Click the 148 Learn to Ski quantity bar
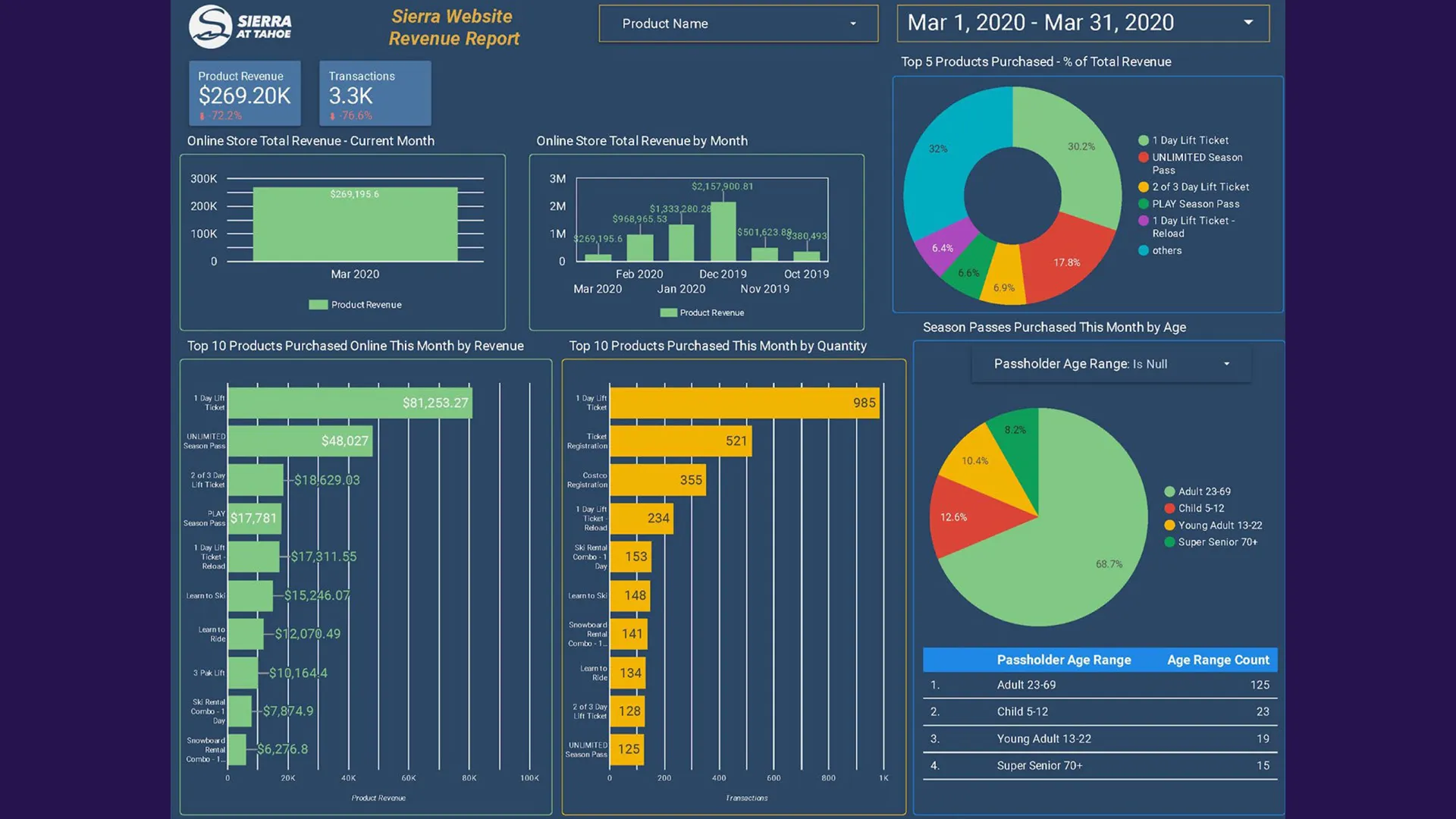This screenshot has height=819, width=1456. coord(630,596)
